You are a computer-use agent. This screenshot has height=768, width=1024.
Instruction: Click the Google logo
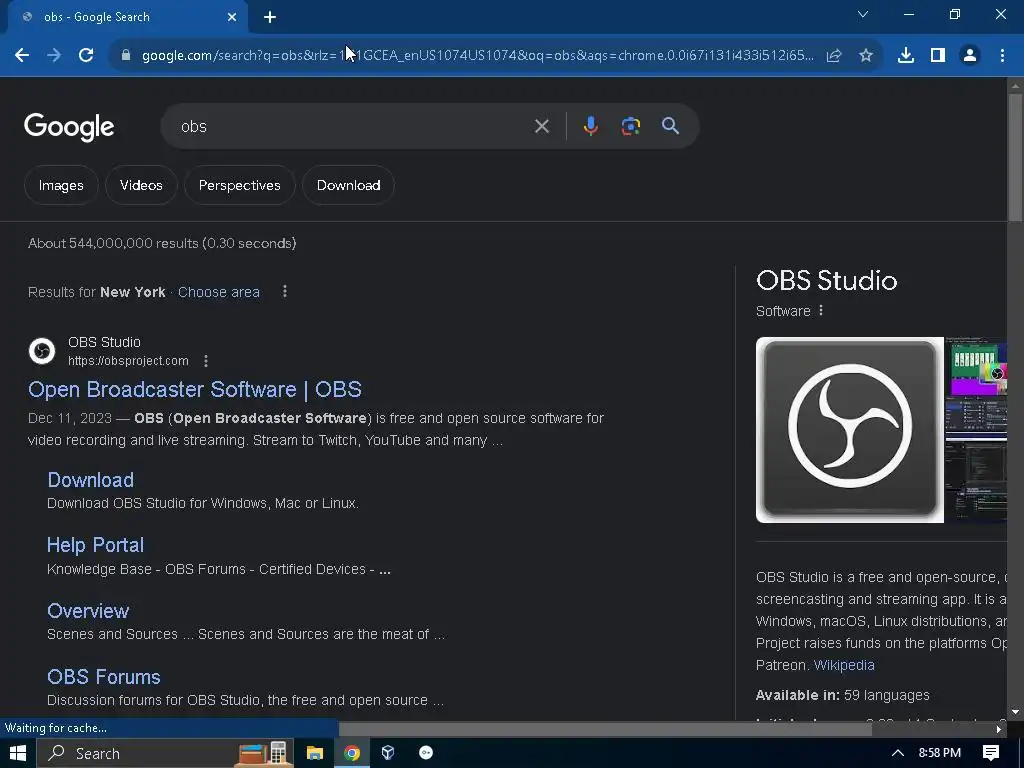[69, 127]
